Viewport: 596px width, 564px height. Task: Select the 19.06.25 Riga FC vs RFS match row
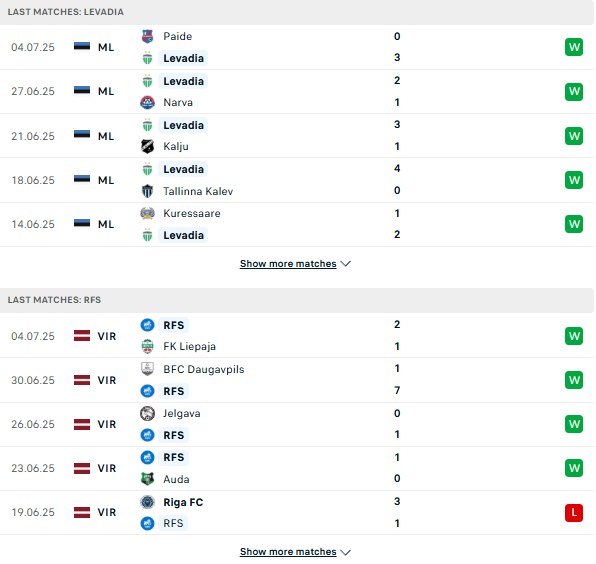pyautogui.click(x=296, y=513)
